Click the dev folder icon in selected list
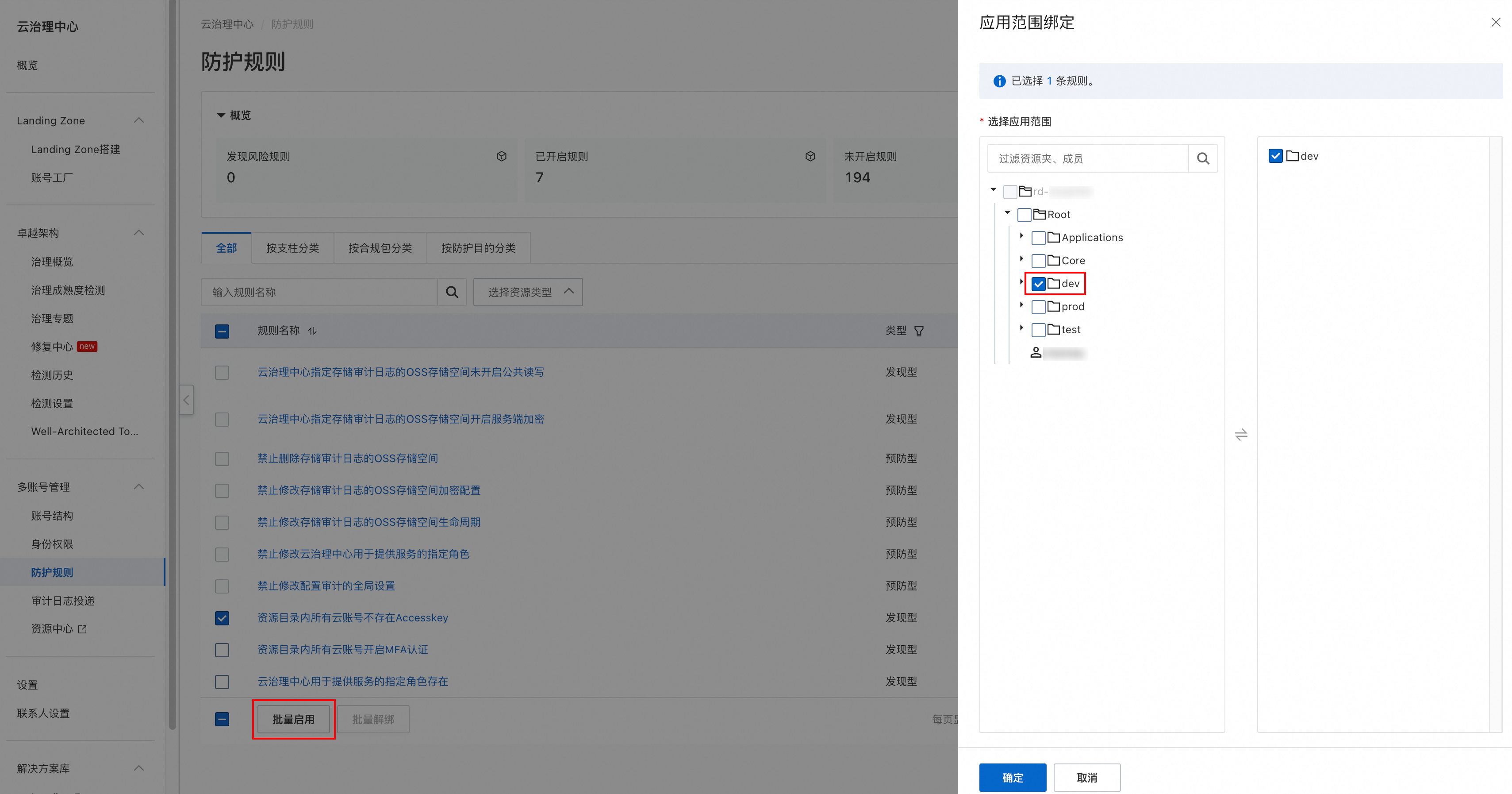Screen dimensions: 1512x794 [1293, 156]
